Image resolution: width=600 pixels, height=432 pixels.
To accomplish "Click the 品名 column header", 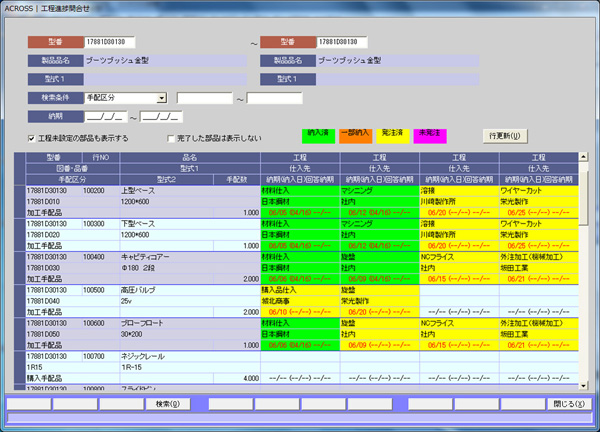I will [x=190, y=157].
